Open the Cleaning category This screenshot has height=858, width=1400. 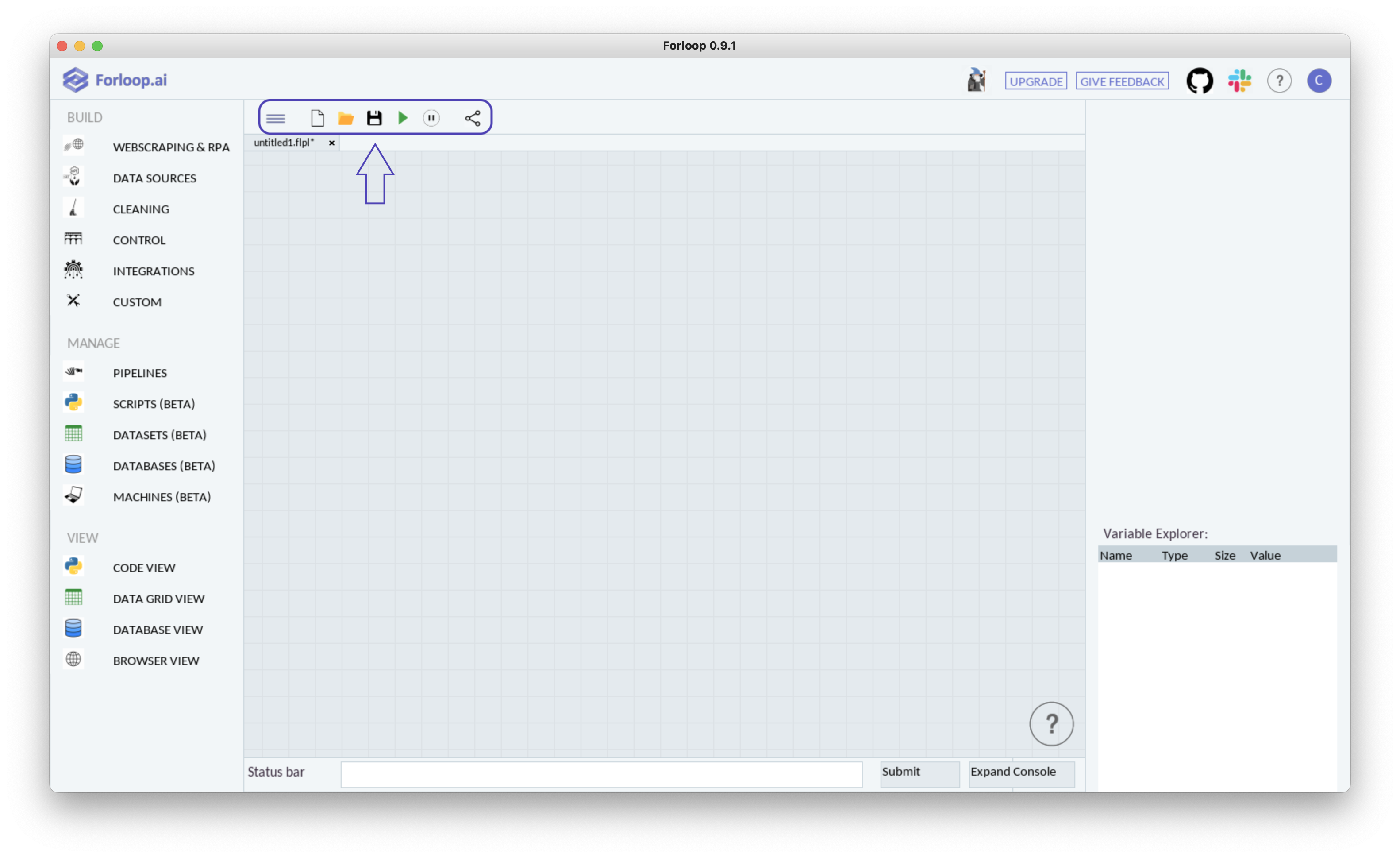coord(141,209)
